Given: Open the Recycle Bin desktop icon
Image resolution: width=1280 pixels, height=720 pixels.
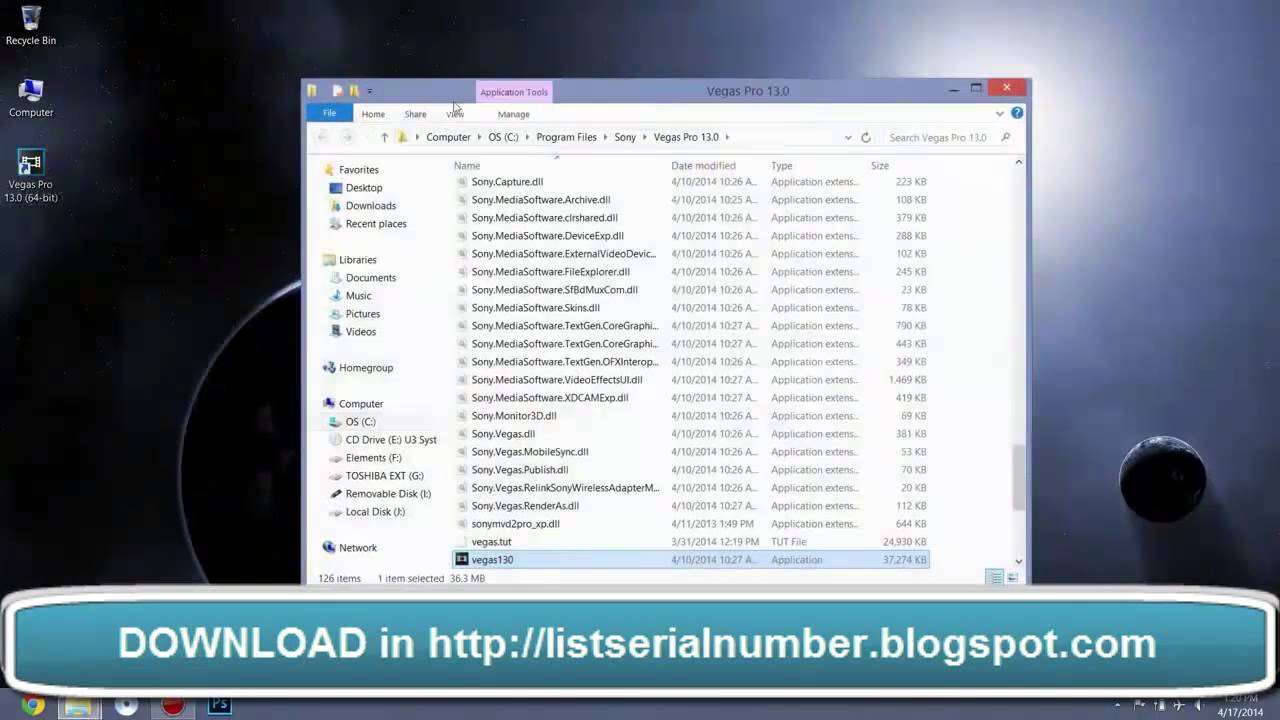Looking at the screenshot, I should [x=31, y=26].
